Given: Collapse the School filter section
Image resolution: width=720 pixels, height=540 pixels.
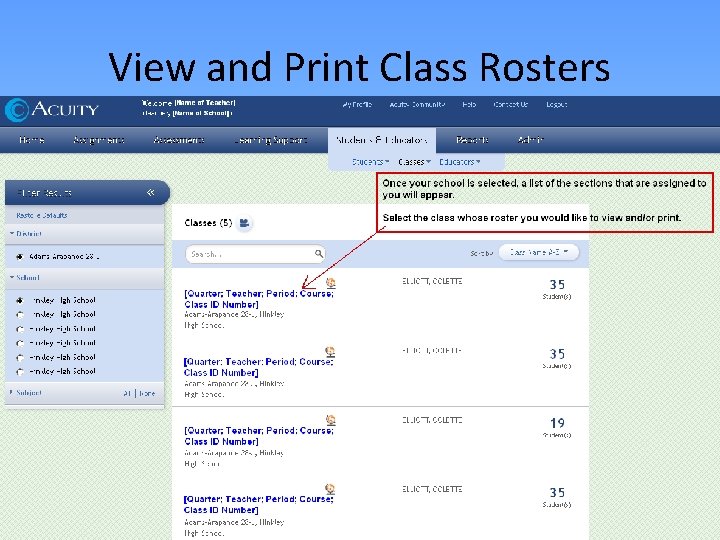Looking at the screenshot, I should [x=25, y=278].
